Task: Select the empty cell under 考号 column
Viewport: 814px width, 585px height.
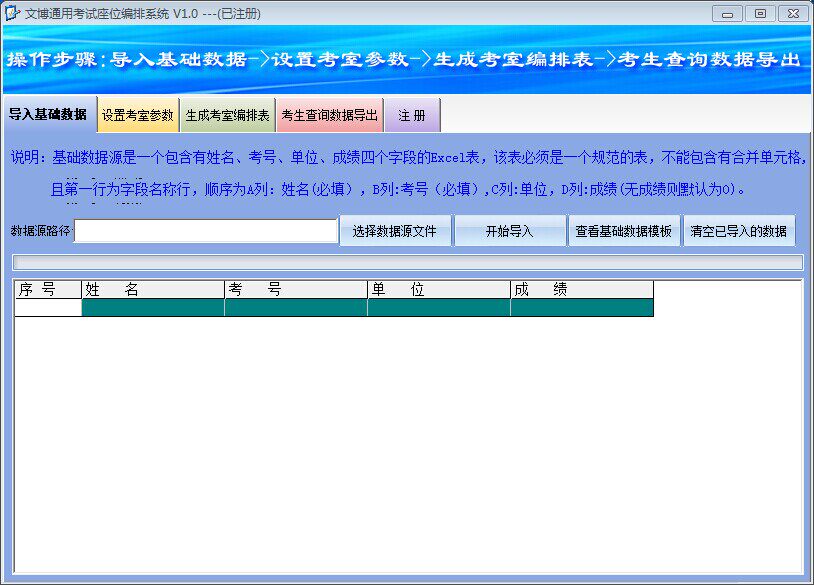Action: [x=296, y=307]
